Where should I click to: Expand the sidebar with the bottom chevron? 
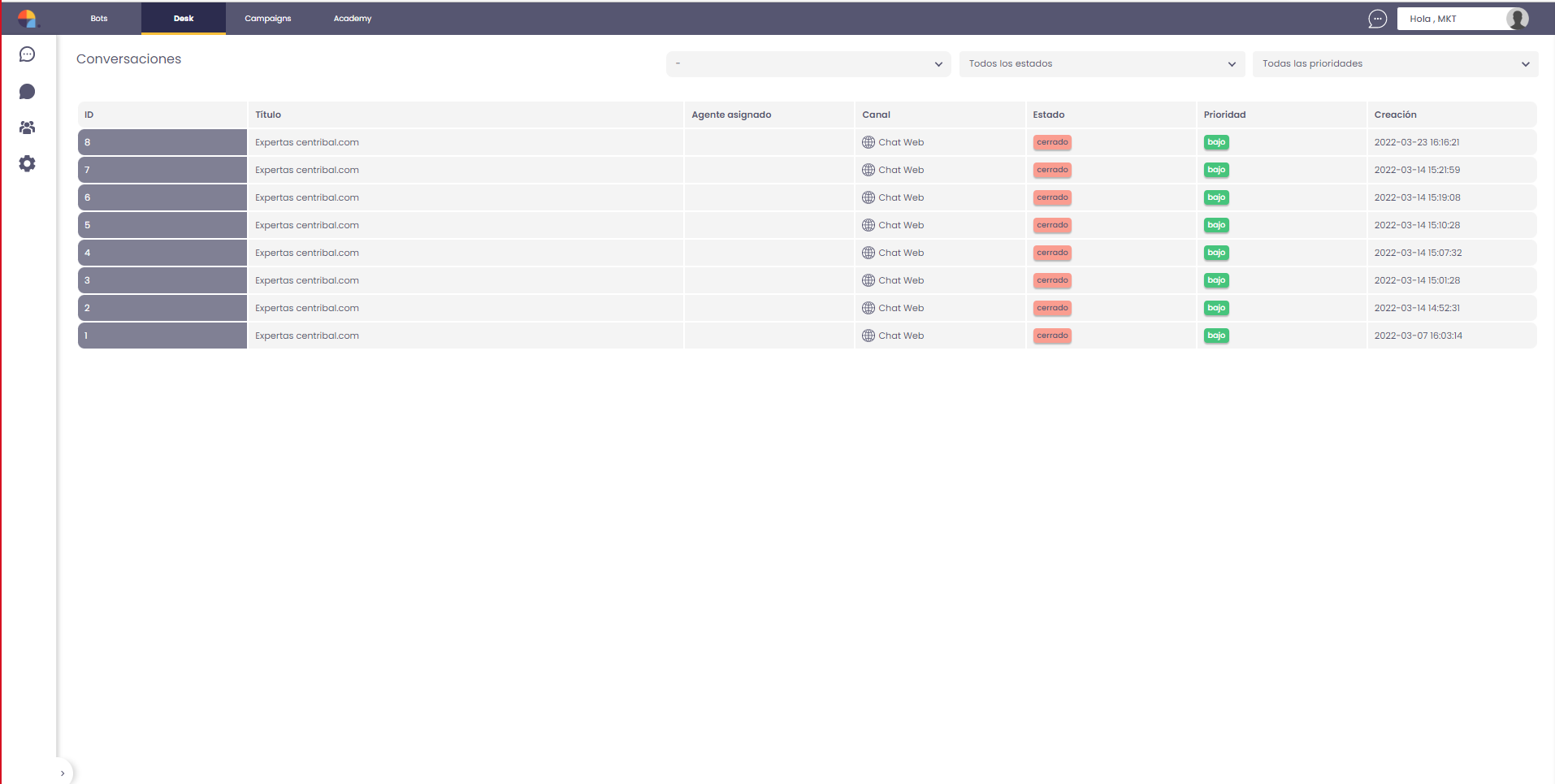coord(63,773)
